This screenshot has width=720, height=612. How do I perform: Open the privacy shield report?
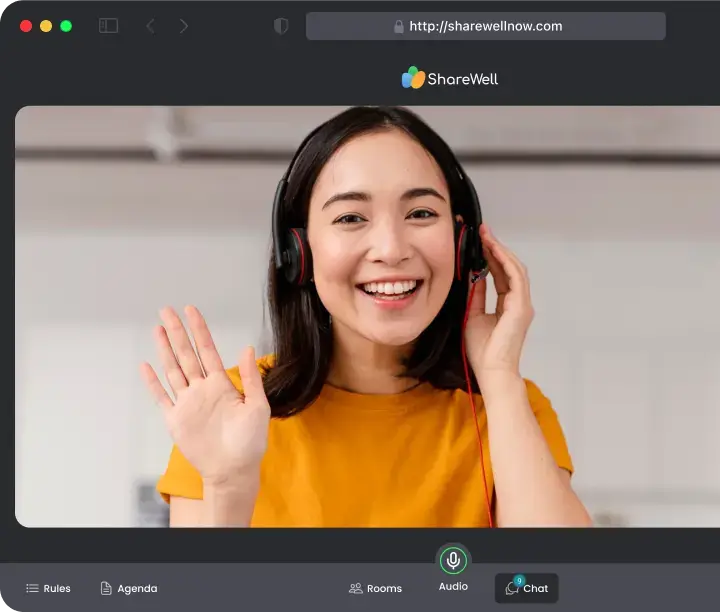coord(281,26)
